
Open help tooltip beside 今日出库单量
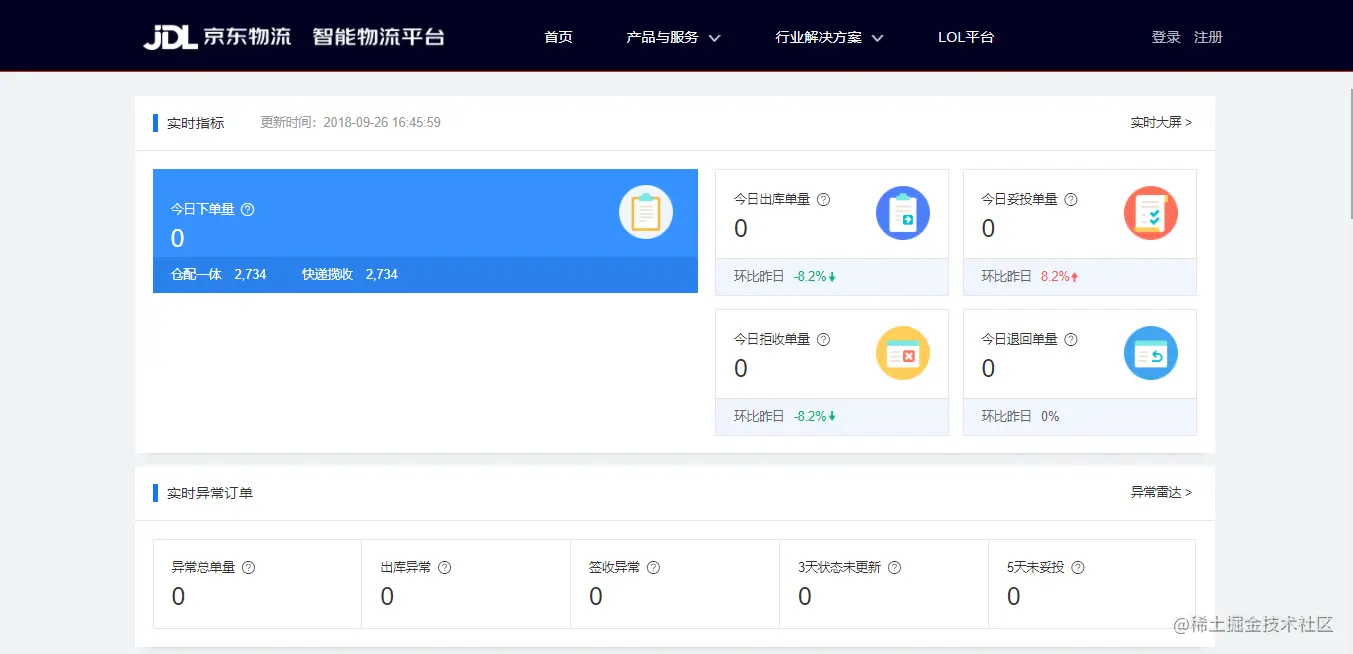824,199
